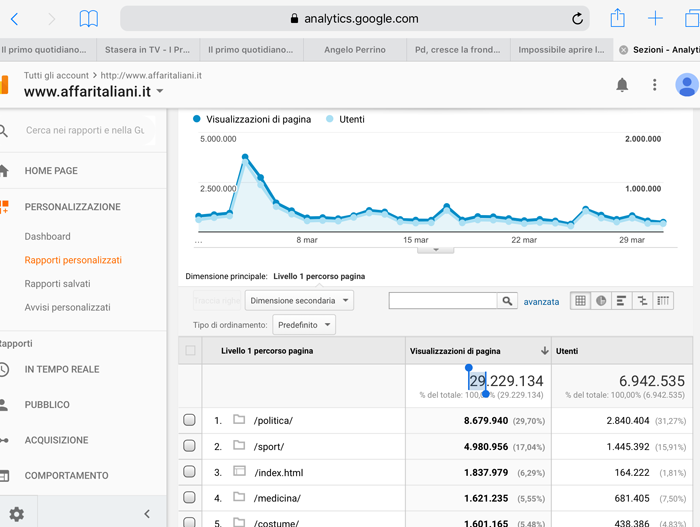Check the /index.html row checkbox
The width and height of the screenshot is (700, 527).
tap(189, 472)
